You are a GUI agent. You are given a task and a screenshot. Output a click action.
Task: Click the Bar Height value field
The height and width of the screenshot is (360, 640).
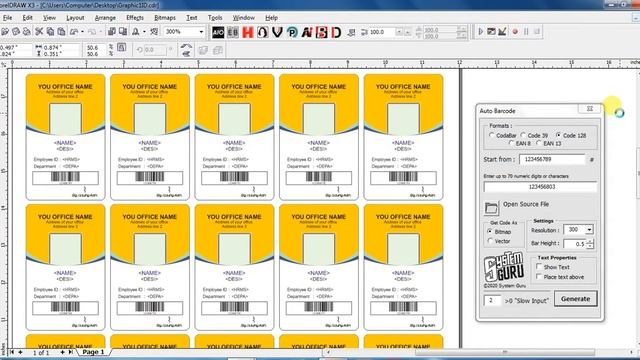click(x=574, y=244)
